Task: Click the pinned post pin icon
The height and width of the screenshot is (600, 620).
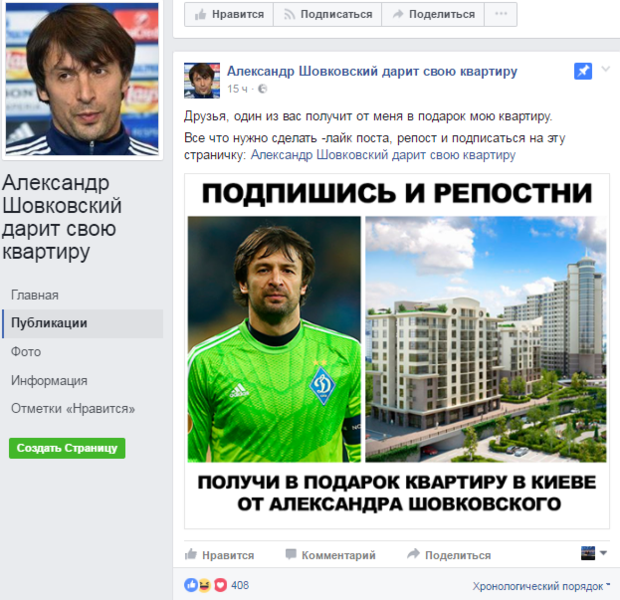Action: pos(583,71)
